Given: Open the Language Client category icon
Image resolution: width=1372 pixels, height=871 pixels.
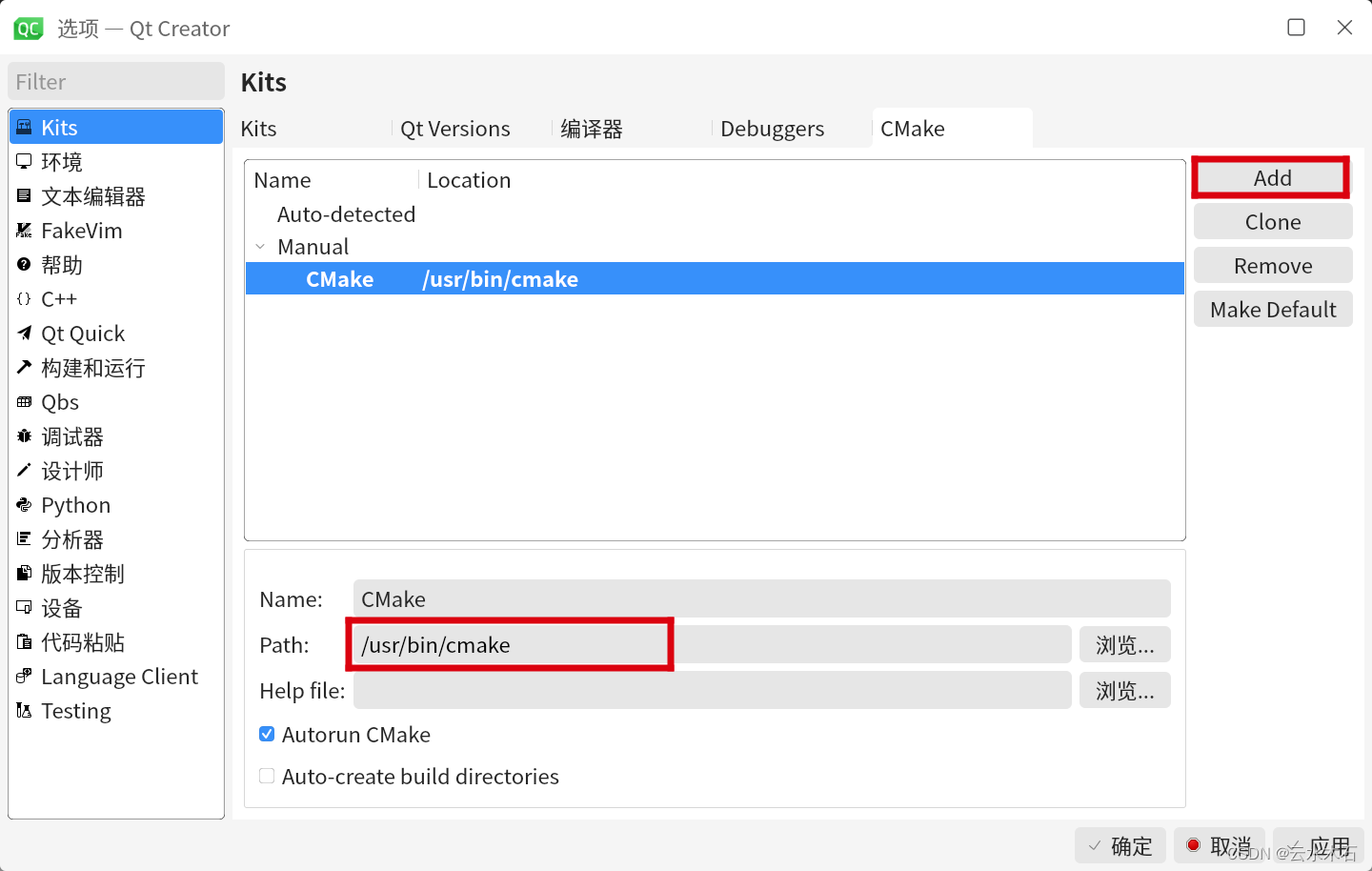Looking at the screenshot, I should pyautogui.click(x=24, y=676).
